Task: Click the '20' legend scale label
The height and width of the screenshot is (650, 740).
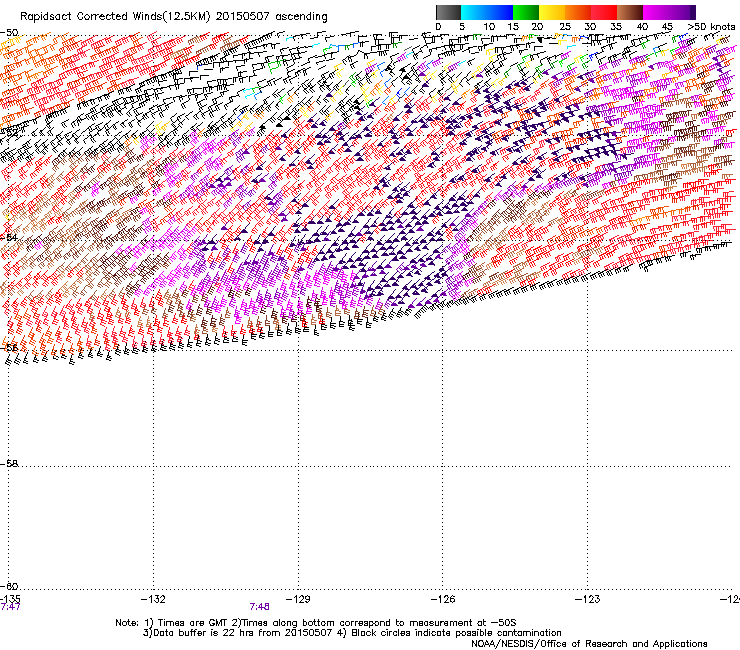Action: (537, 27)
